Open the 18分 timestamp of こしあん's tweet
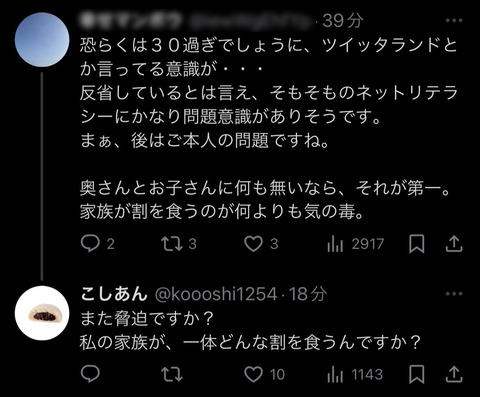This screenshot has width=480, height=397. (308, 294)
